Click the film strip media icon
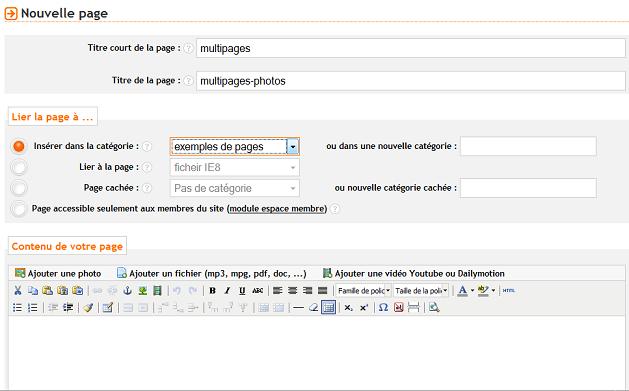 (x=157, y=290)
